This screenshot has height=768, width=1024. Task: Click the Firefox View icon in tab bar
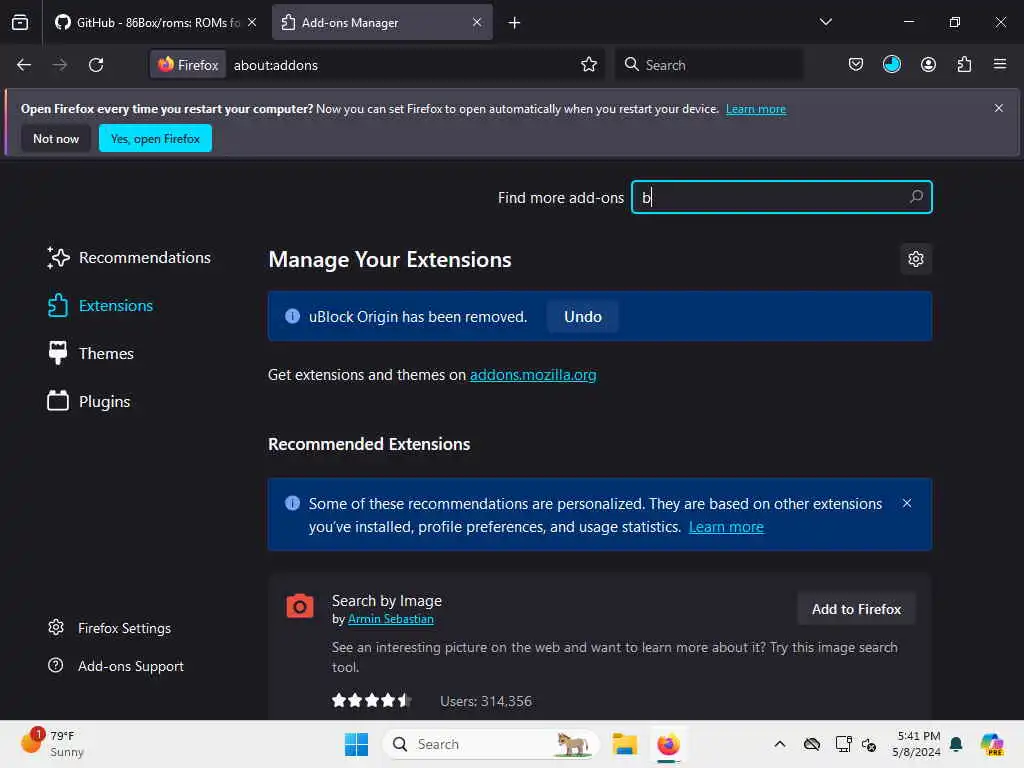click(20, 22)
